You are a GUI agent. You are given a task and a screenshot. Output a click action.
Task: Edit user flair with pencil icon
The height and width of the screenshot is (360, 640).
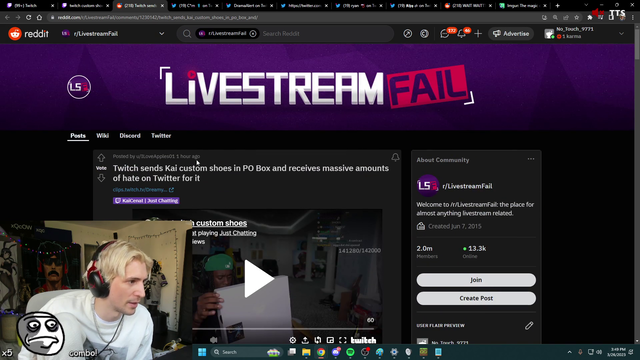tap(529, 325)
